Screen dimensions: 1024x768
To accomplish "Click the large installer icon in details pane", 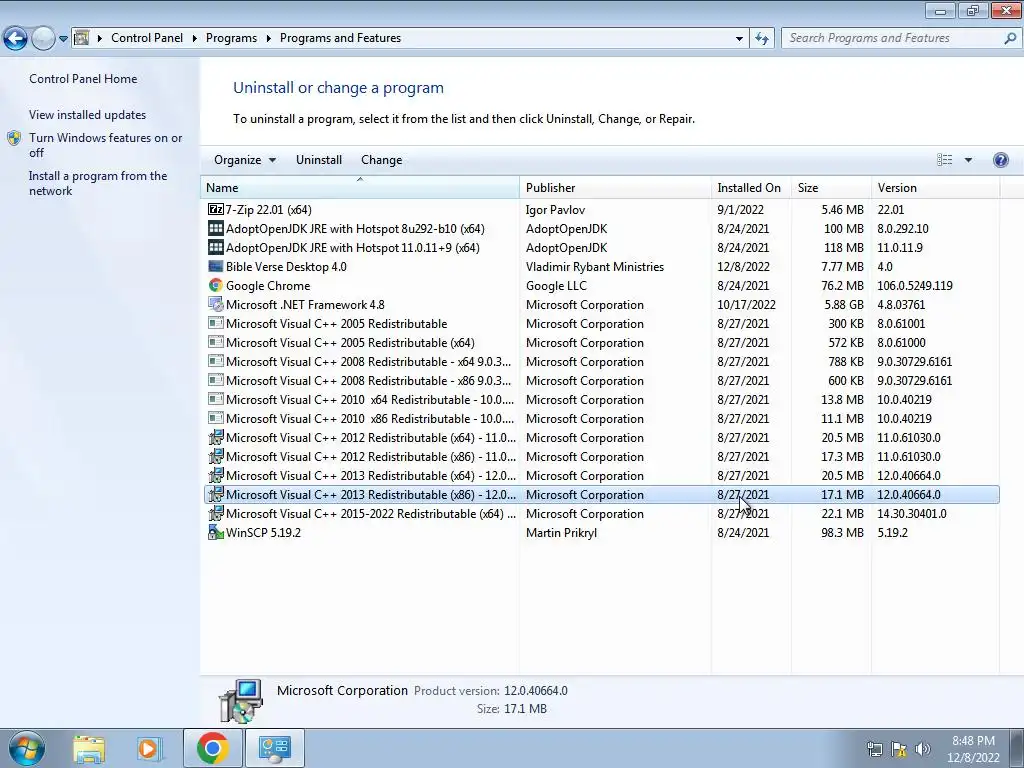I will (x=240, y=701).
